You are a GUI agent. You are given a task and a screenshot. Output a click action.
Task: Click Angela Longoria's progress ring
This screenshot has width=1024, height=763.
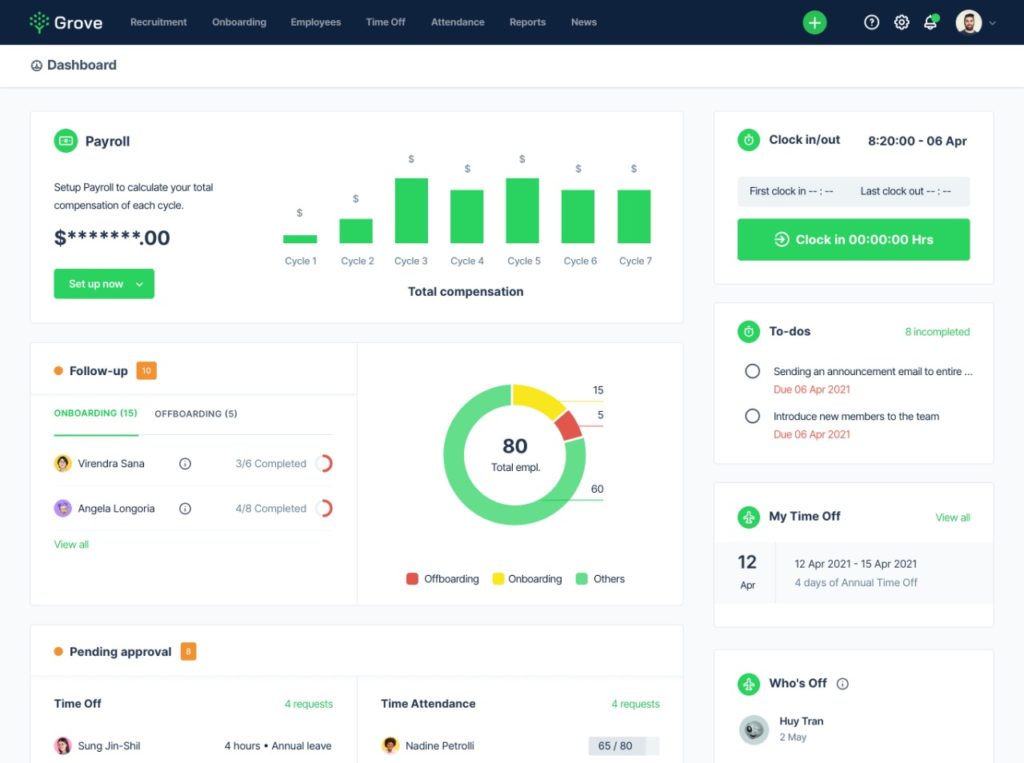(324, 508)
